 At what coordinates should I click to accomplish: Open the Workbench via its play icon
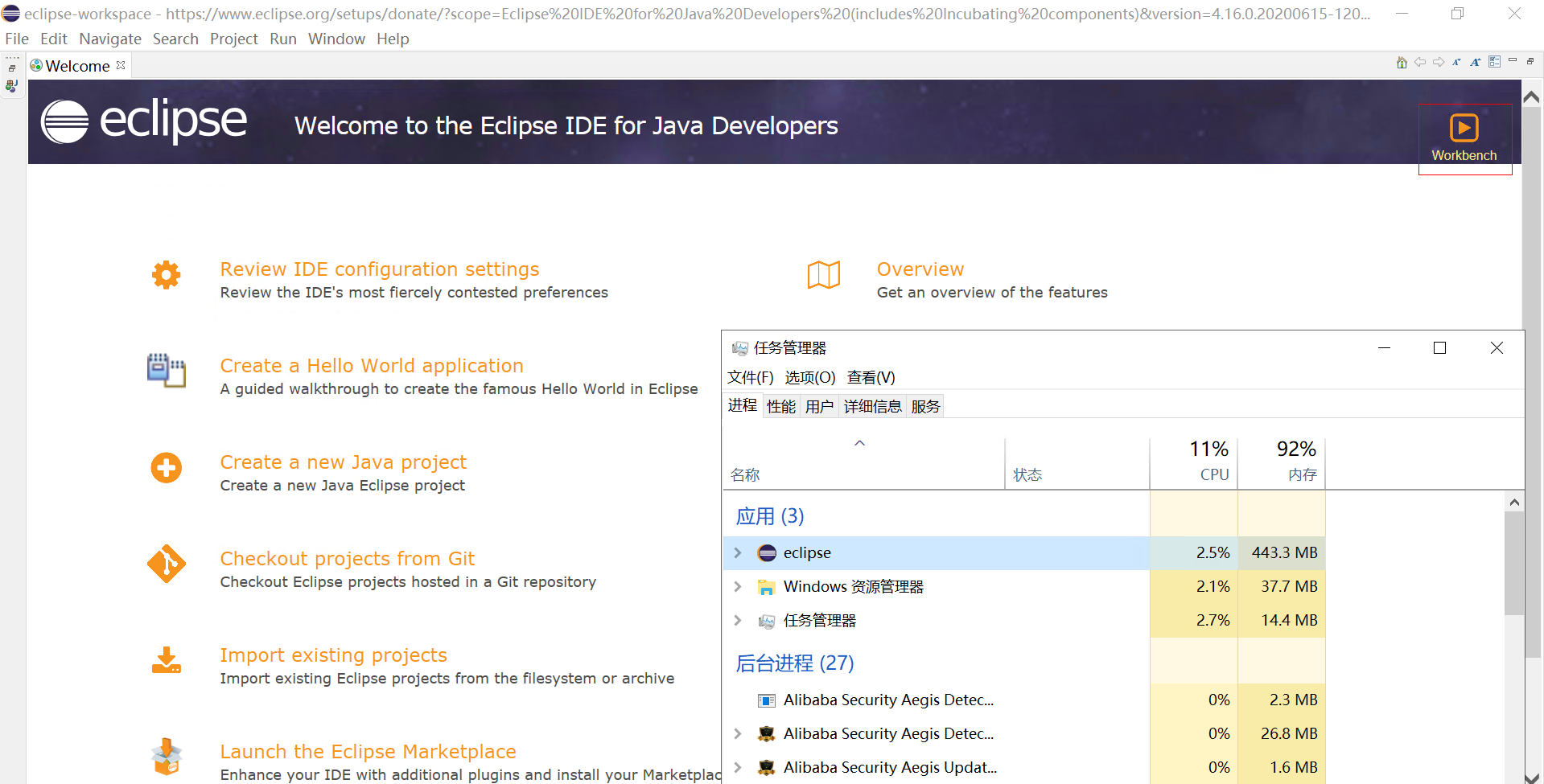click(x=1464, y=128)
